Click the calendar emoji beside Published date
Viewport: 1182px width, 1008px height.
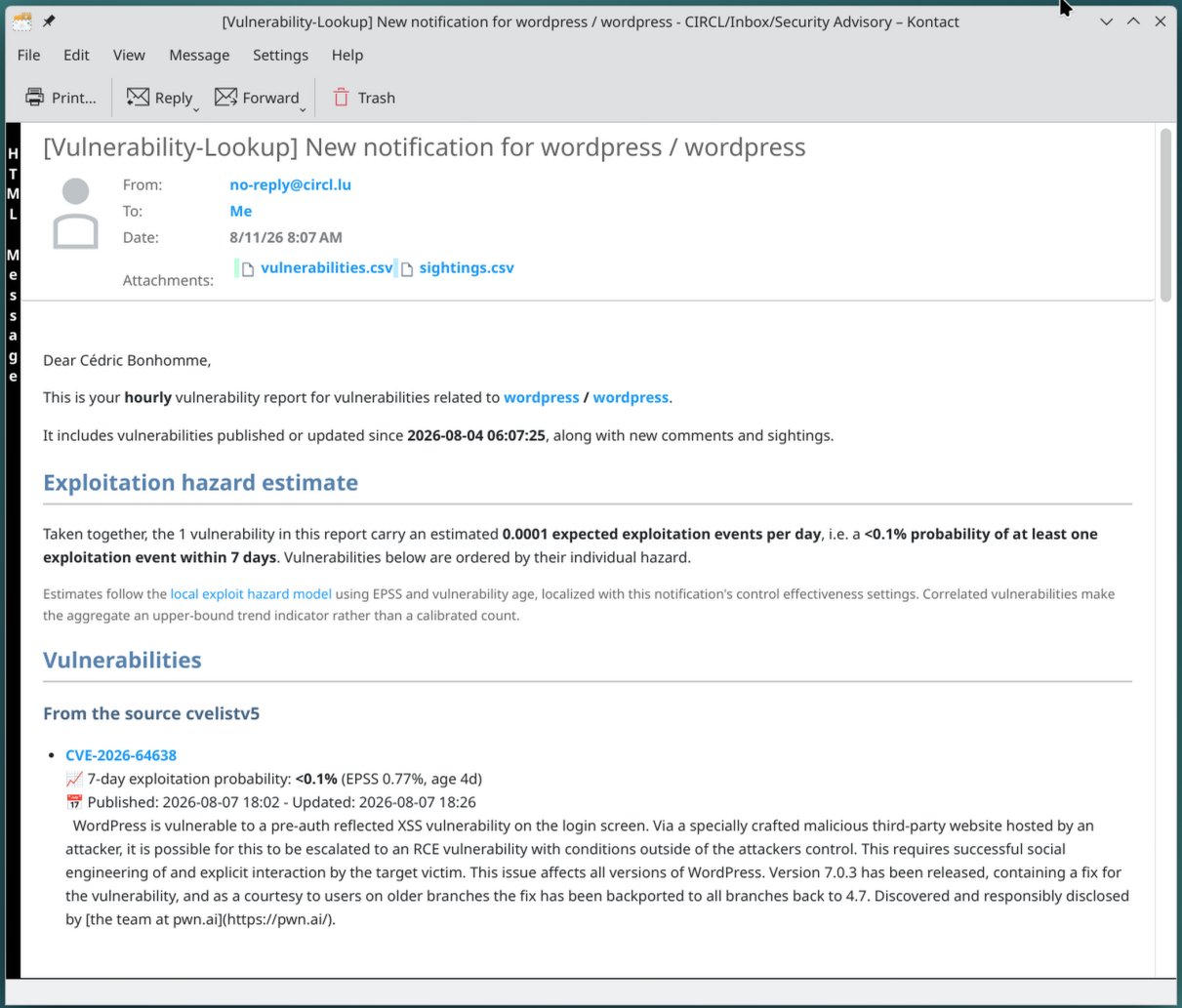click(x=74, y=802)
